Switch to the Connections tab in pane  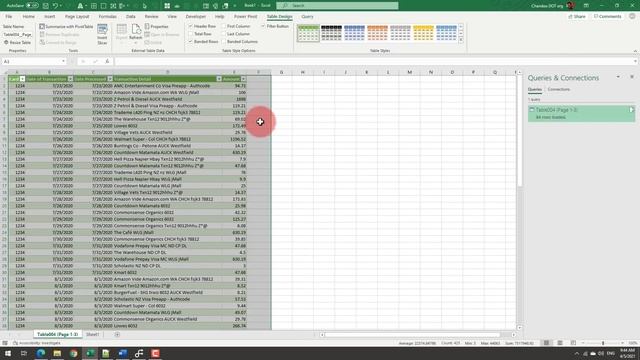[x=559, y=89]
